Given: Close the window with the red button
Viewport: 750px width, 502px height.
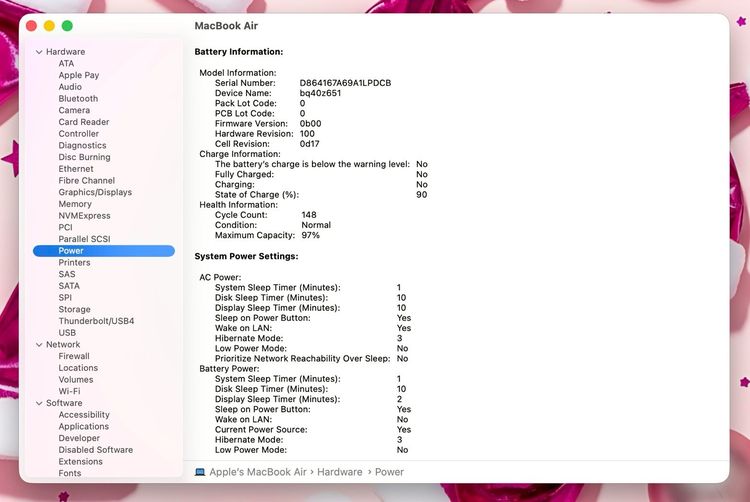Looking at the screenshot, I should click(x=32, y=26).
